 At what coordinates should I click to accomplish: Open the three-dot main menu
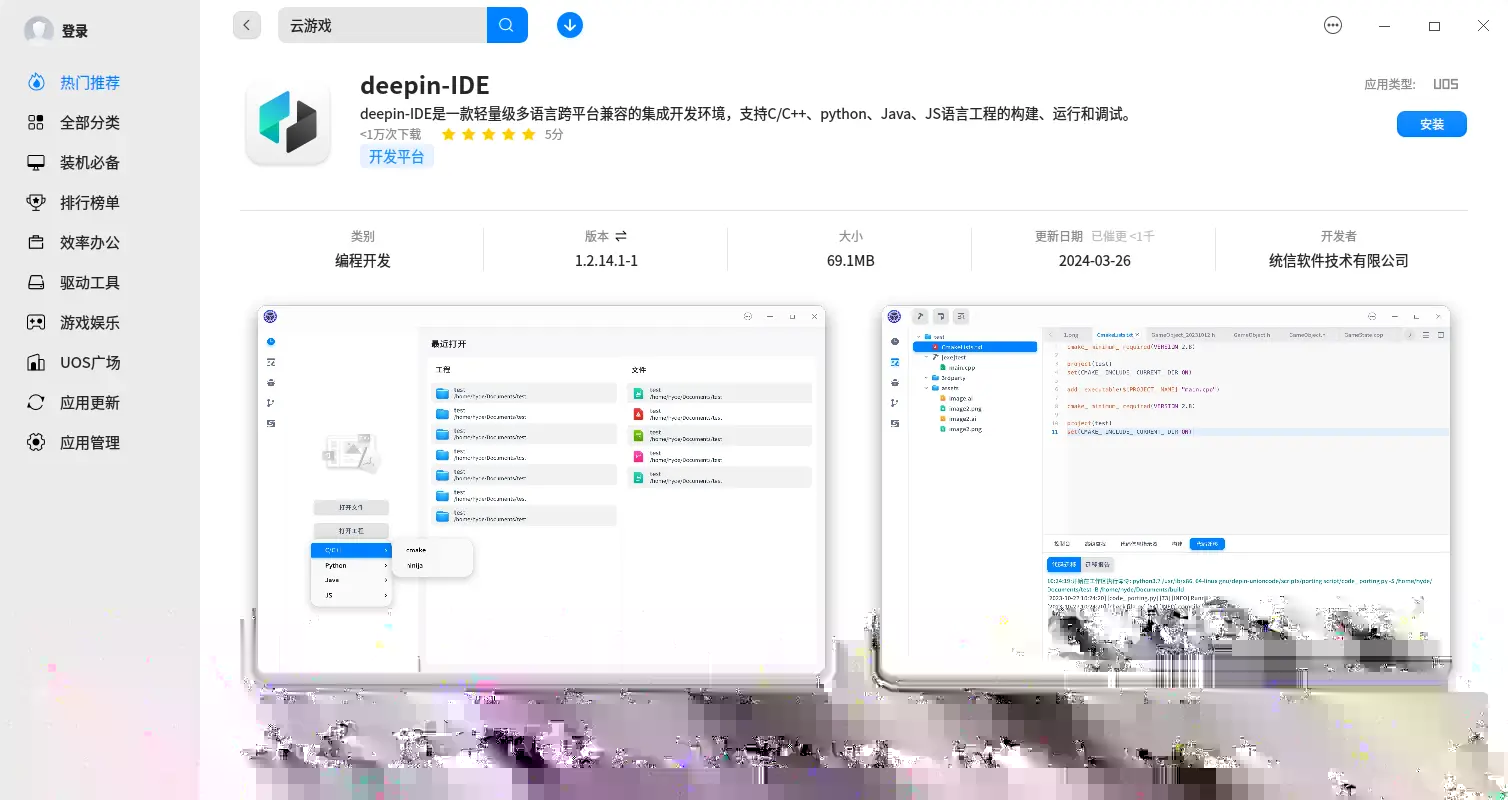click(x=1333, y=26)
